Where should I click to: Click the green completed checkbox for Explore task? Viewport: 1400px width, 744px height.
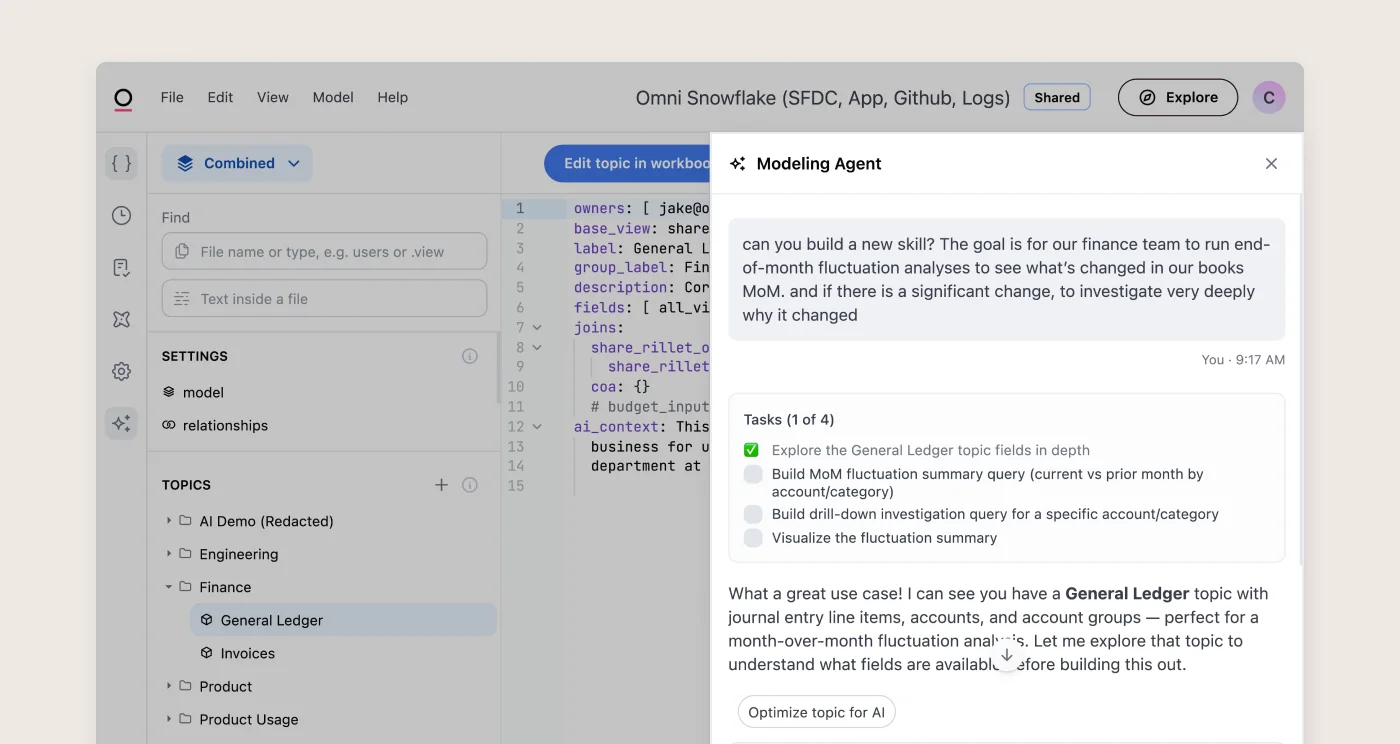tap(752, 450)
